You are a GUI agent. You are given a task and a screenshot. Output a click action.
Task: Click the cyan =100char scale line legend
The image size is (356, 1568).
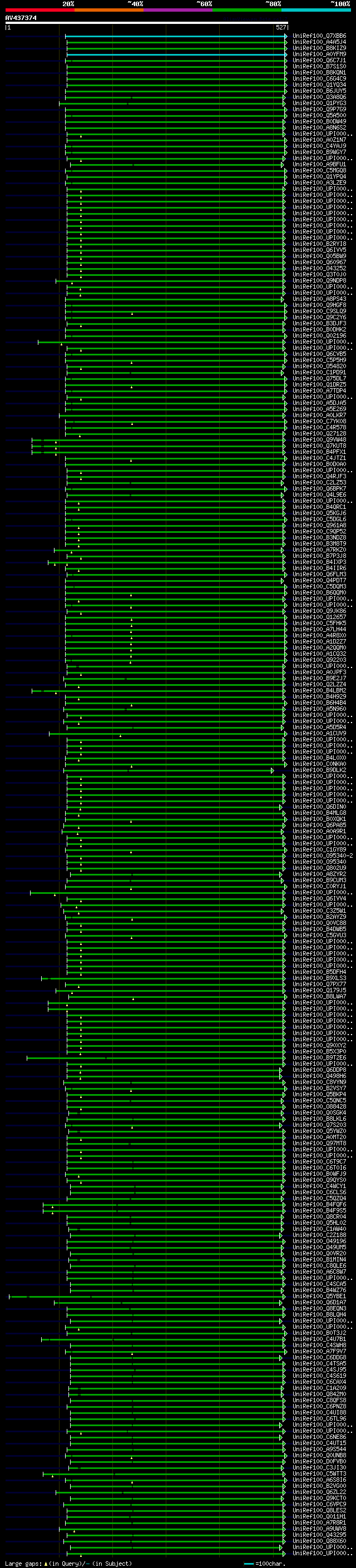click(x=249, y=1563)
